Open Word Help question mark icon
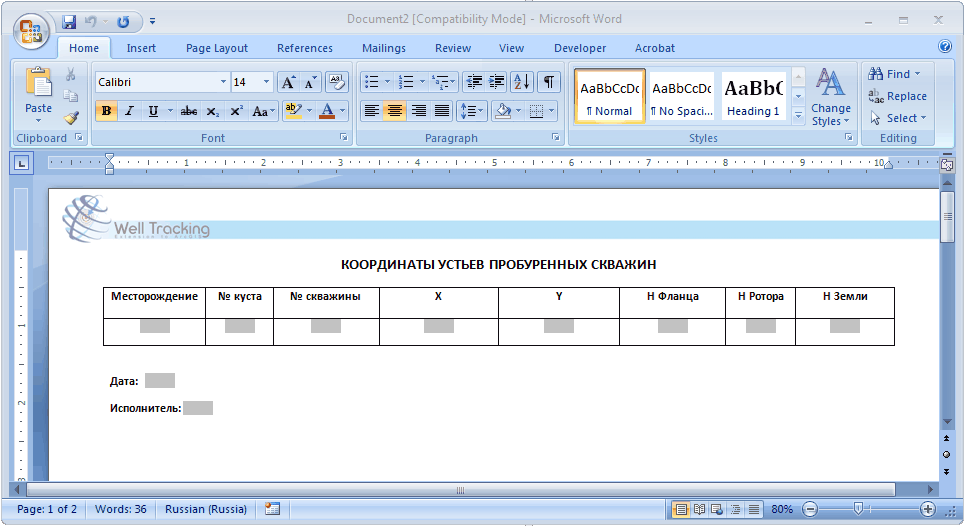 coord(945,47)
